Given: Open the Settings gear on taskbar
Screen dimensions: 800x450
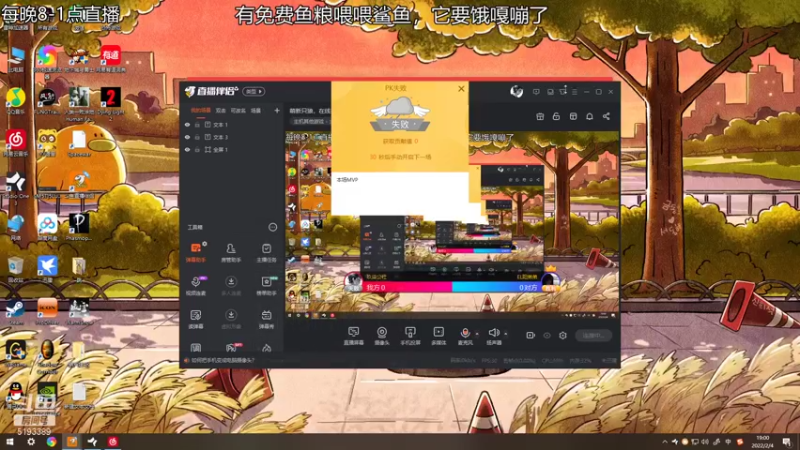Looking at the screenshot, I should point(31,441).
